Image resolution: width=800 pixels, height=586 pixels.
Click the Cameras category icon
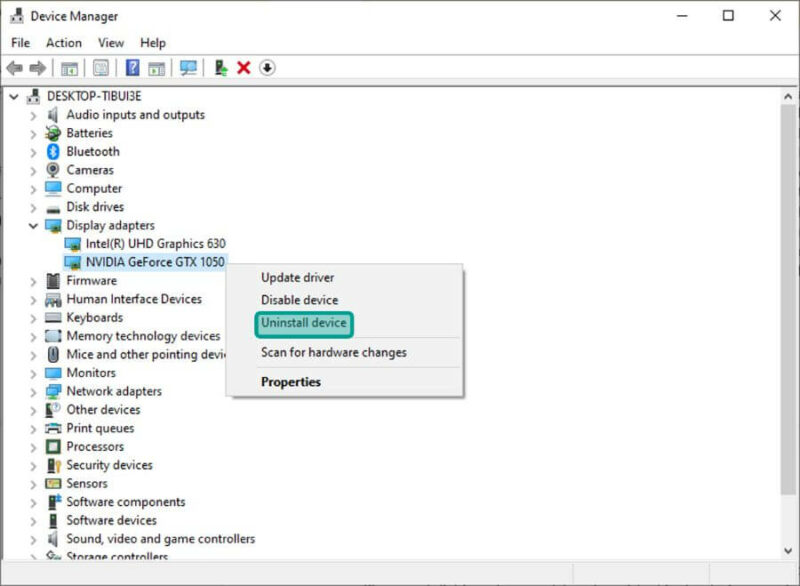coord(53,170)
